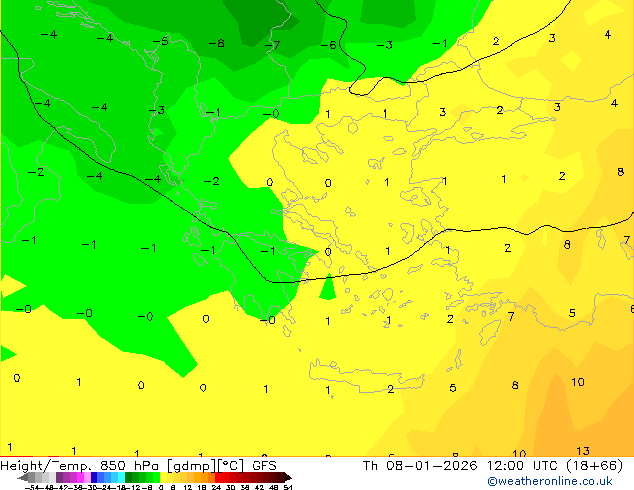Click the 'Height/Temp.' title text

(x=44, y=466)
